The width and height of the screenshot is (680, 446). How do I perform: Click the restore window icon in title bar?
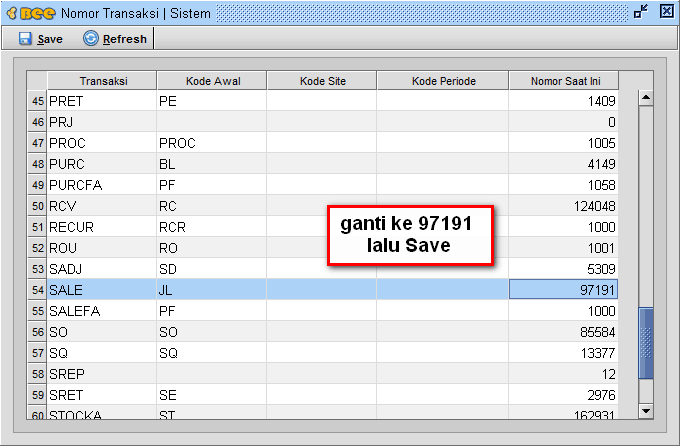click(641, 12)
